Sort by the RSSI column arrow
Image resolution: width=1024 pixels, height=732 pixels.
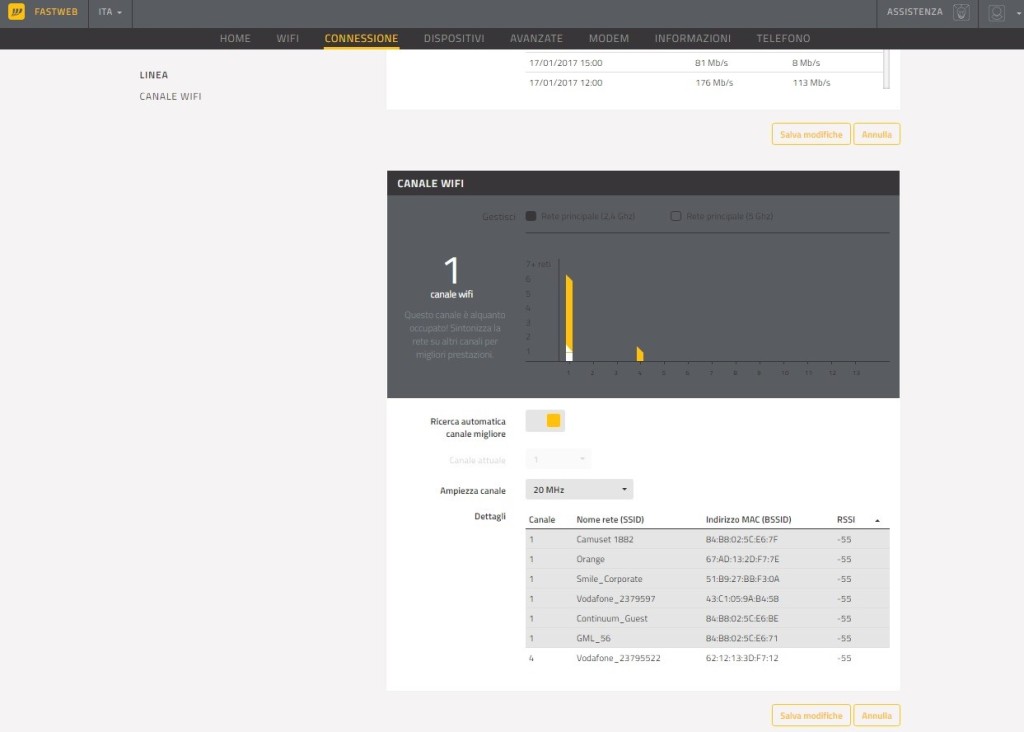(877, 520)
